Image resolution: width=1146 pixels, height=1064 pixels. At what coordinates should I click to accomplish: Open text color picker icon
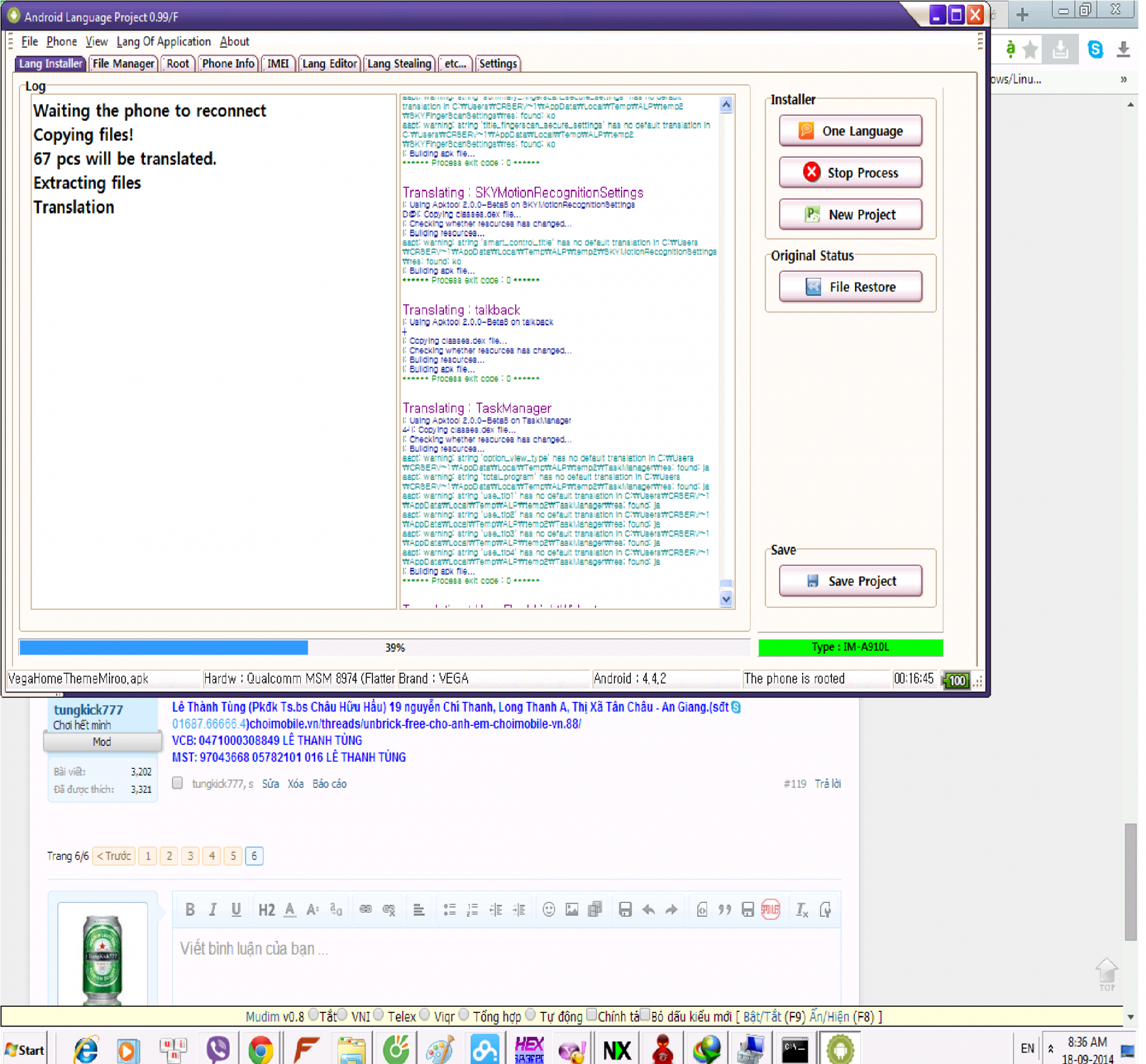(291, 909)
